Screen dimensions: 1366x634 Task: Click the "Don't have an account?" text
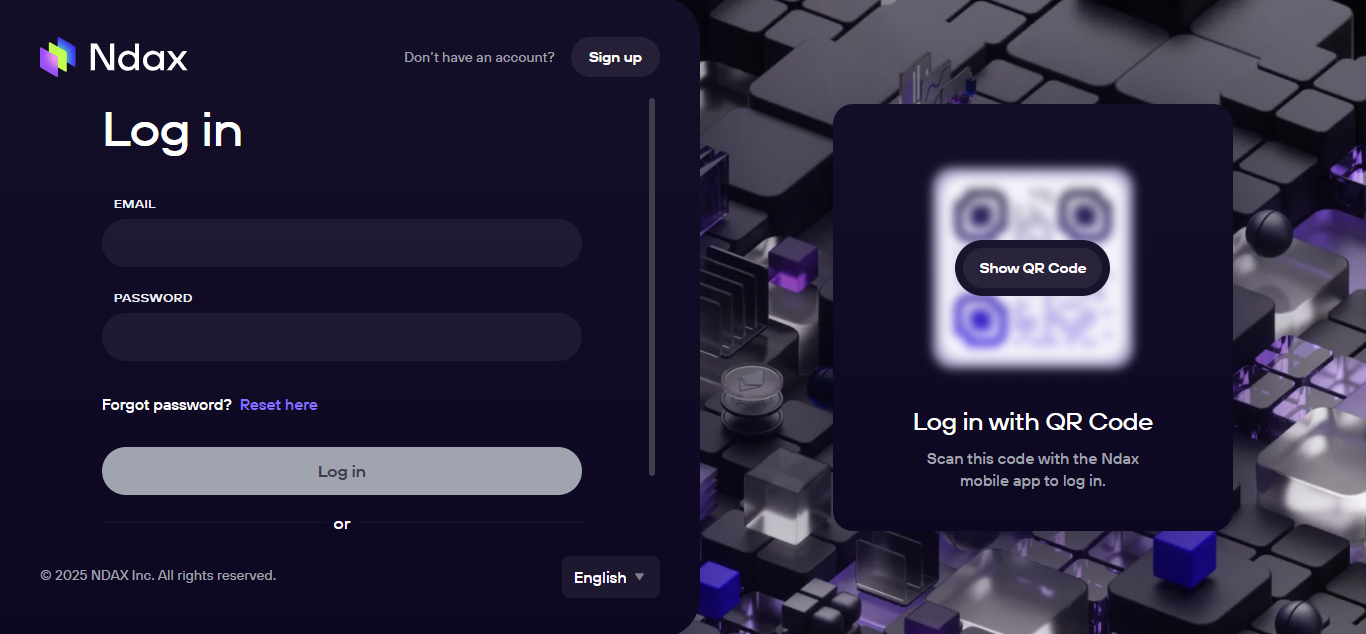(x=479, y=57)
